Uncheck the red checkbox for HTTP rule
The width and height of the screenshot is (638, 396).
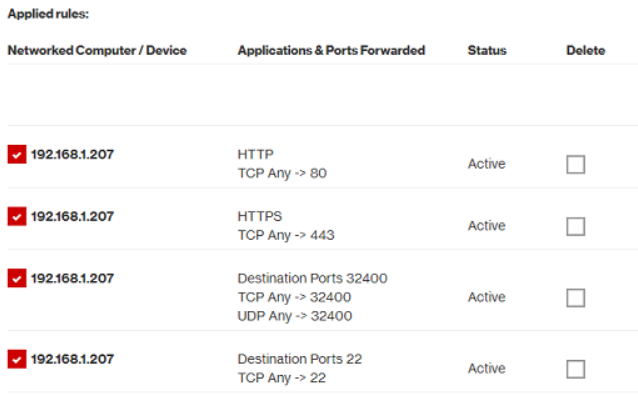17,154
